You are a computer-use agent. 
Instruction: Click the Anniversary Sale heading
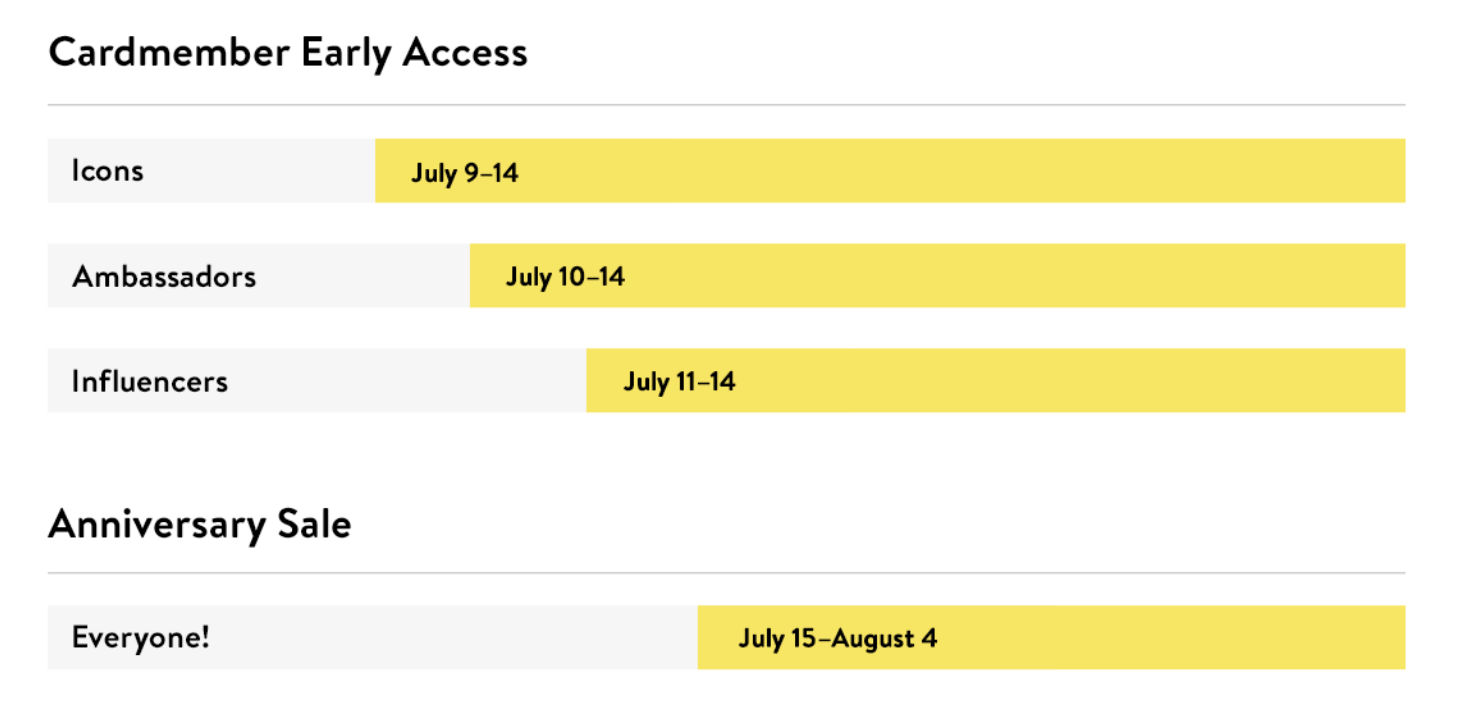[x=200, y=524]
